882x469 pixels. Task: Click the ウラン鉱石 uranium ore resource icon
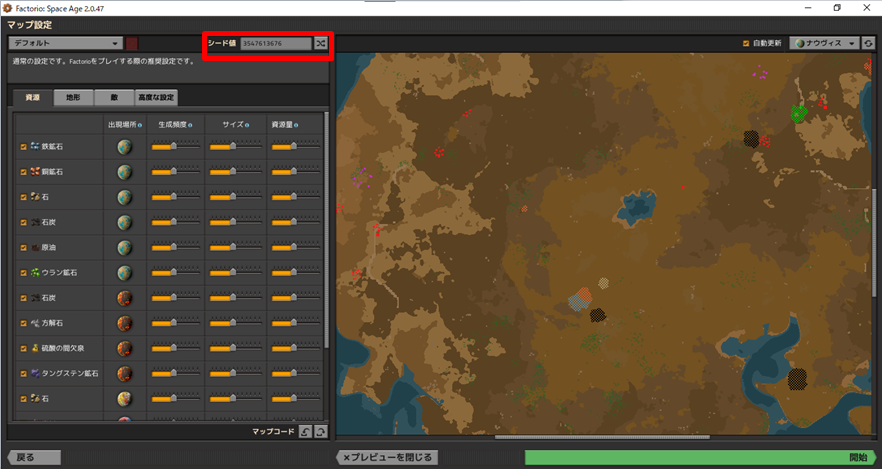35,272
